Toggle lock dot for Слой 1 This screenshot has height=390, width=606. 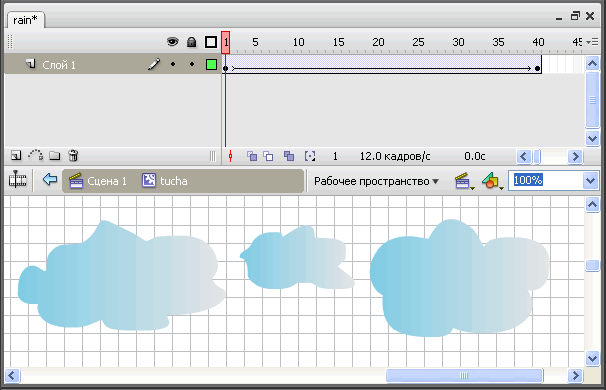click(192, 64)
